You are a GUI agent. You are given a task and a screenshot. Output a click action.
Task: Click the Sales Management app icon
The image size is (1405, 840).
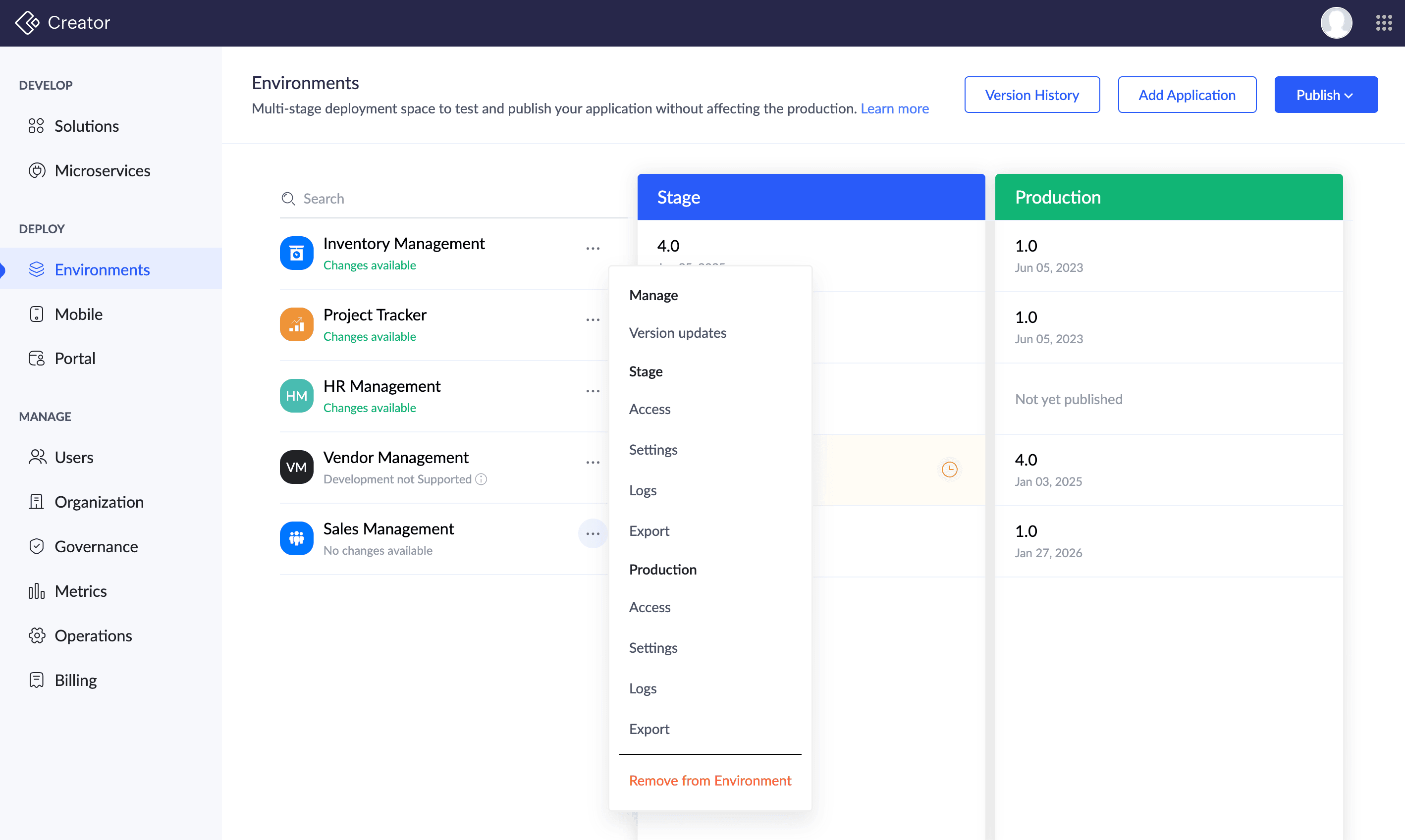click(x=296, y=538)
